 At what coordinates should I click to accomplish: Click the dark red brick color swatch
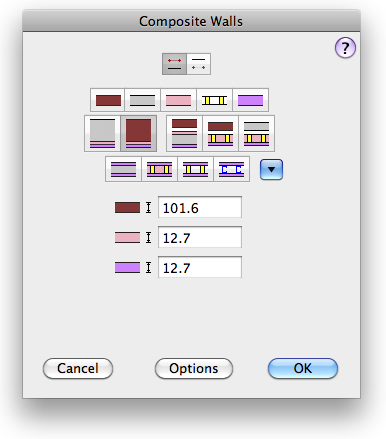[x=127, y=207]
